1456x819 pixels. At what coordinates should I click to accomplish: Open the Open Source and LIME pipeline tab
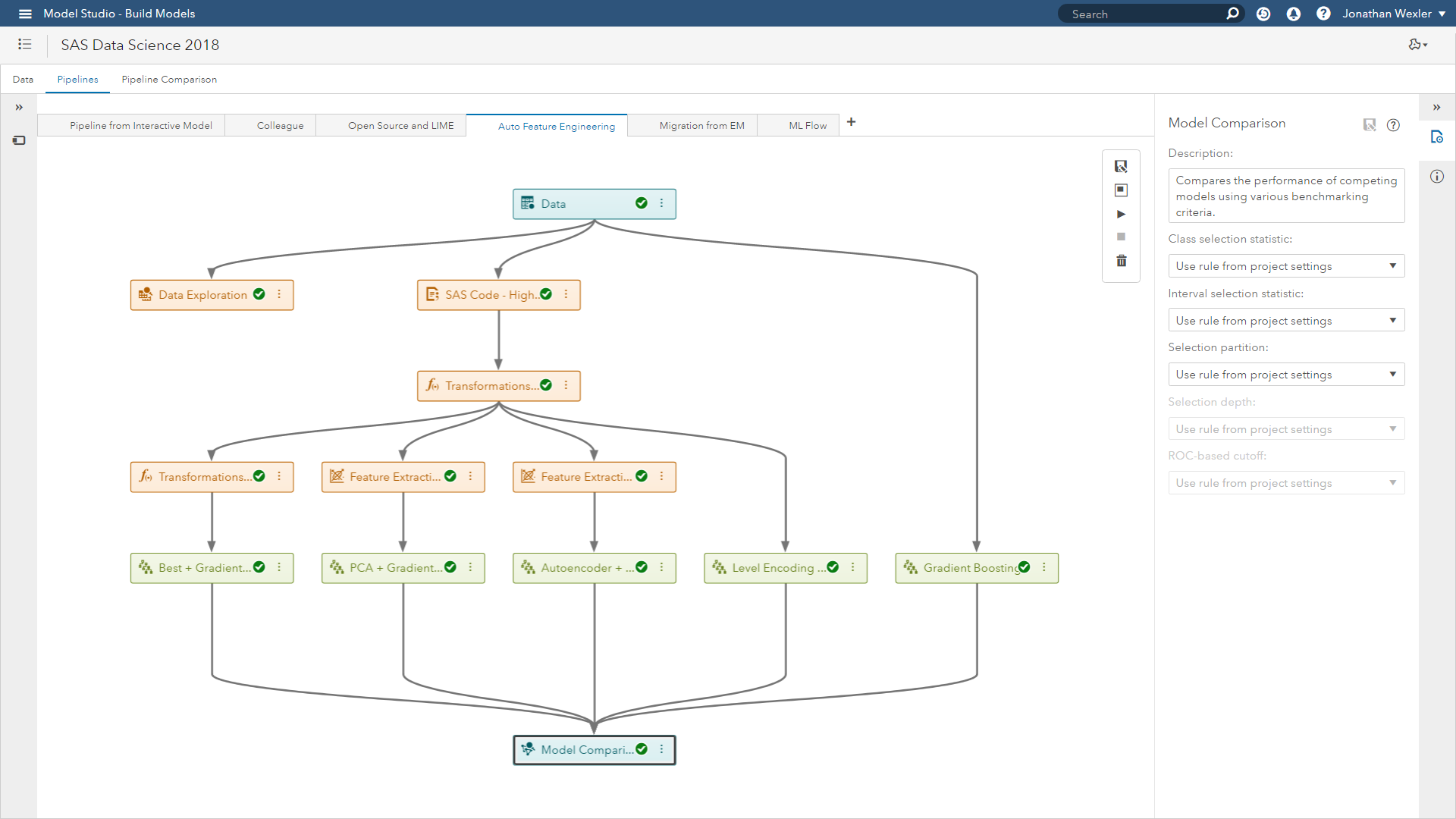(x=400, y=126)
